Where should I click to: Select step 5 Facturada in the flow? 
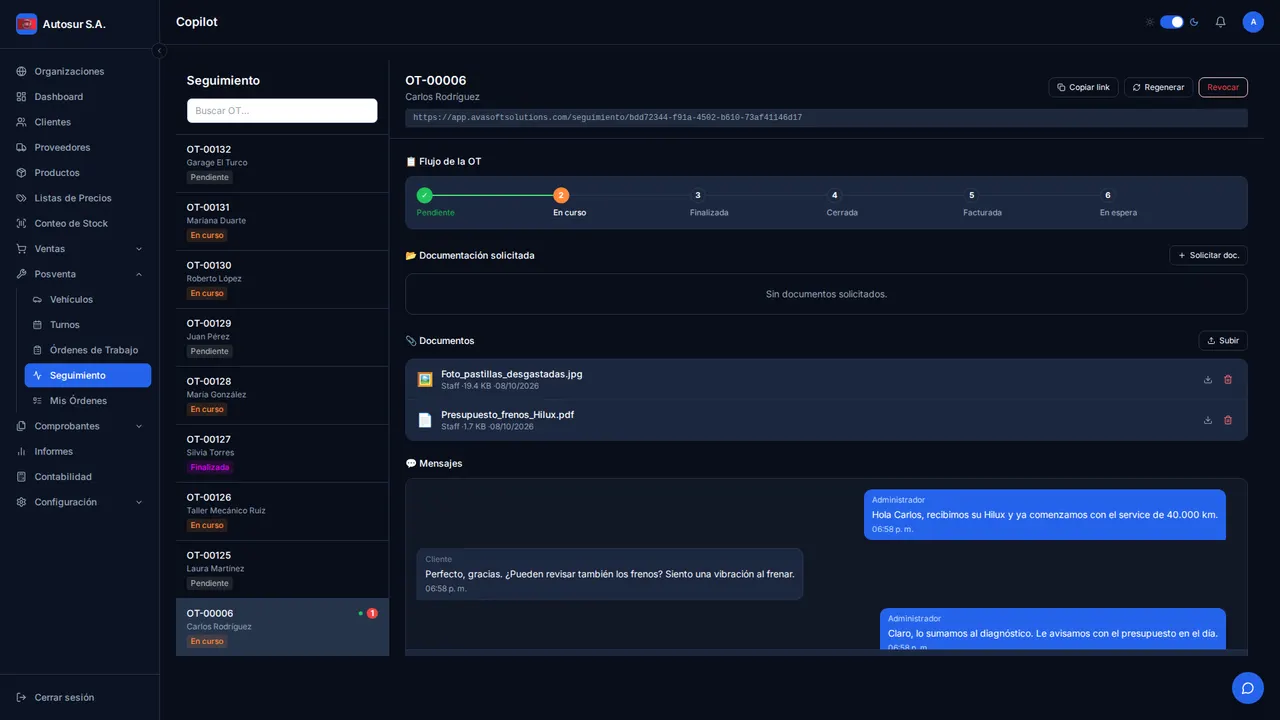pos(971,195)
